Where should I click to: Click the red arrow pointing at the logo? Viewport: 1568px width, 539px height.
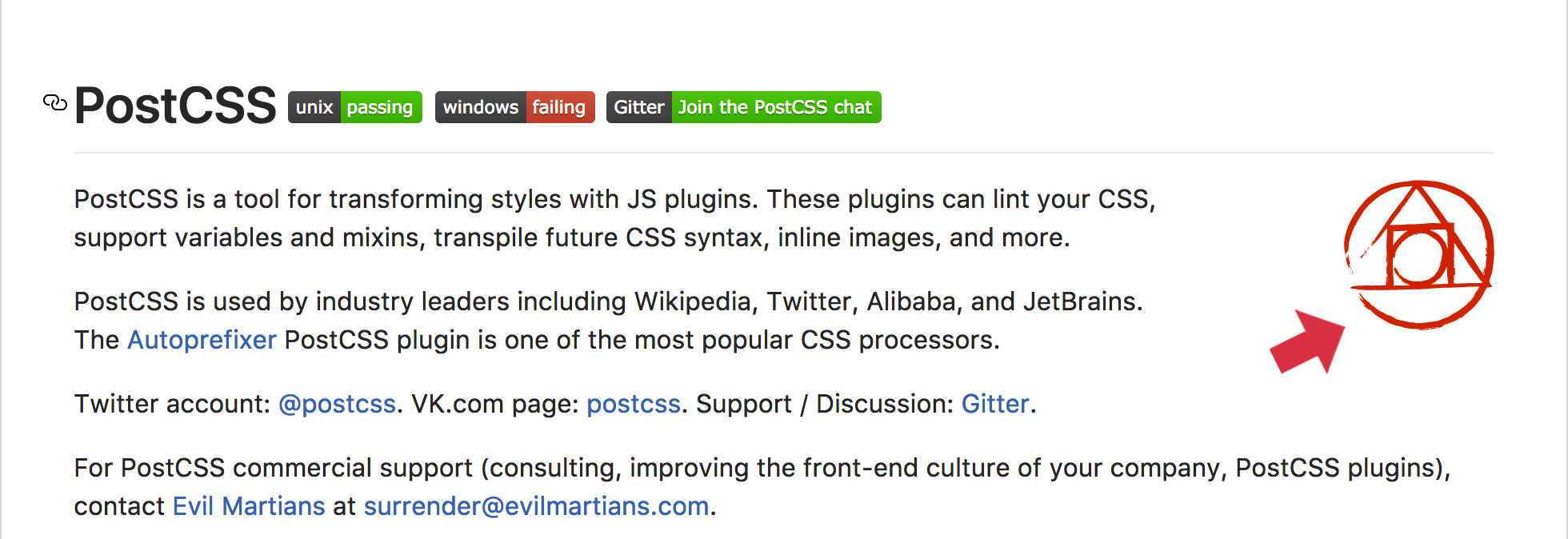(x=1309, y=341)
